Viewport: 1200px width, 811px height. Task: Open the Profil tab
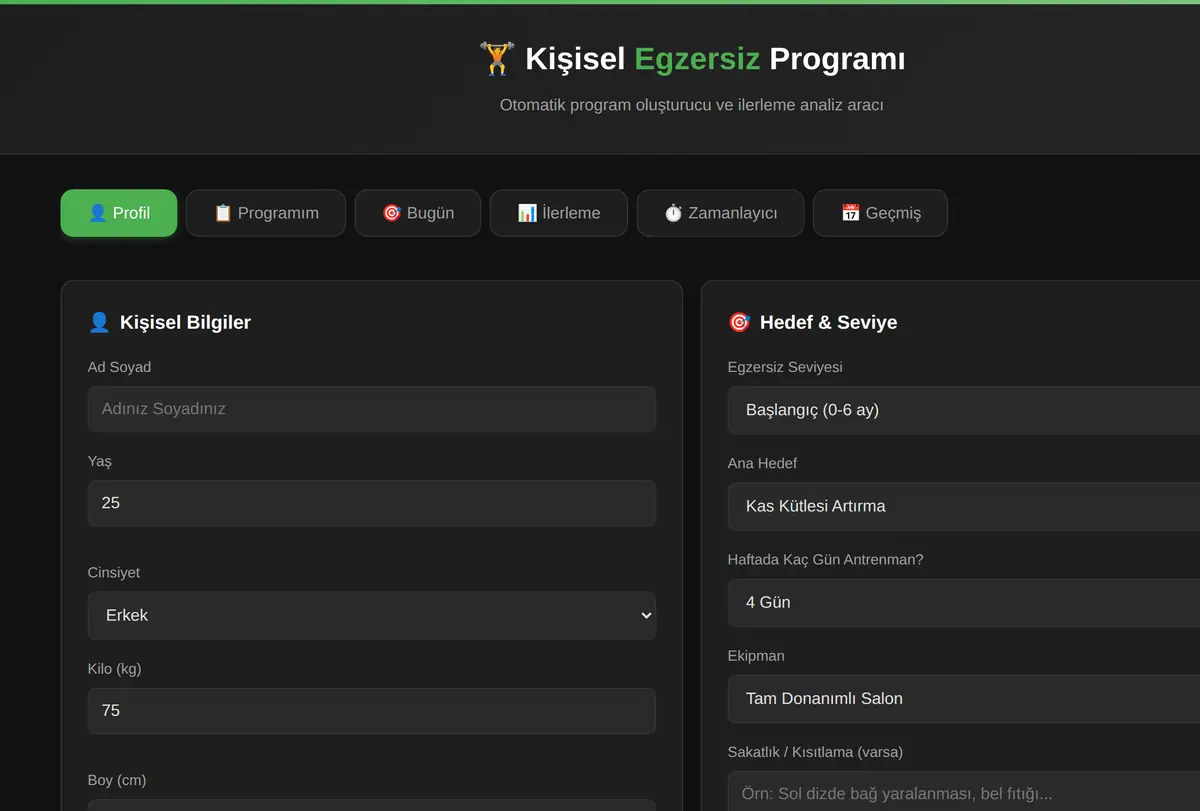tap(119, 213)
